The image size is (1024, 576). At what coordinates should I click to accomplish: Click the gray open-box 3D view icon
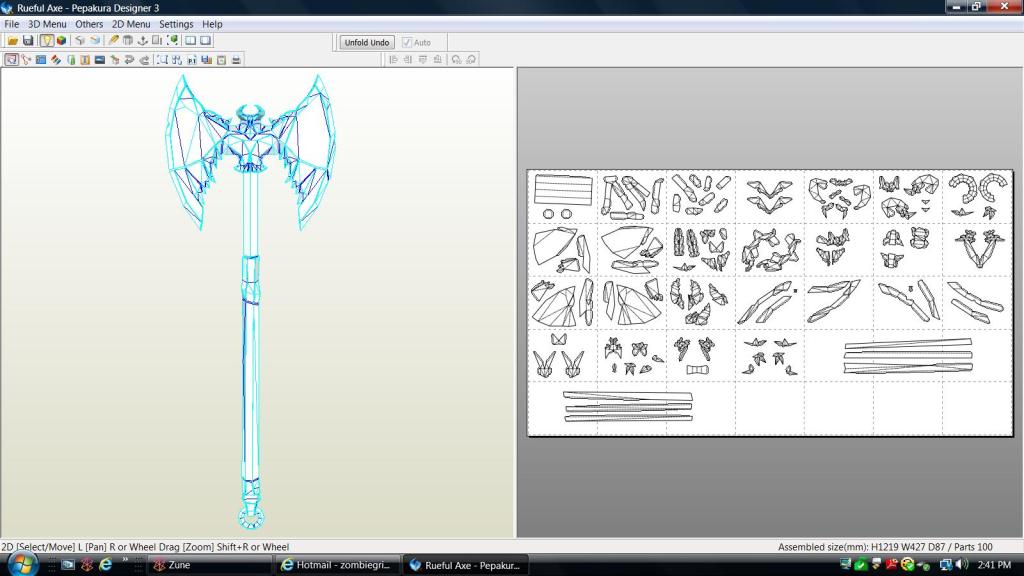(x=80, y=40)
